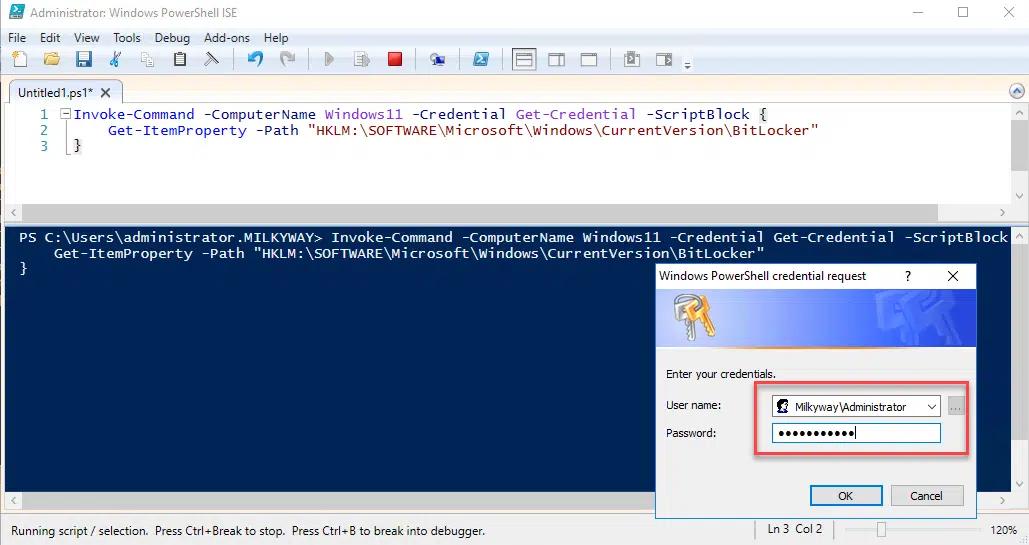The height and width of the screenshot is (545, 1029).
Task: Run Script green play icon
Action: tap(329, 59)
